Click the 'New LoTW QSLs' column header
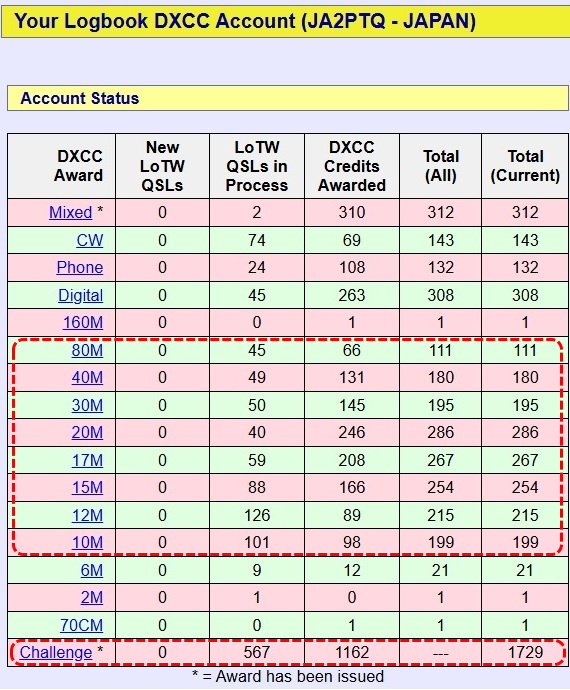Image resolution: width=570 pixels, height=690 pixels. [x=162, y=166]
